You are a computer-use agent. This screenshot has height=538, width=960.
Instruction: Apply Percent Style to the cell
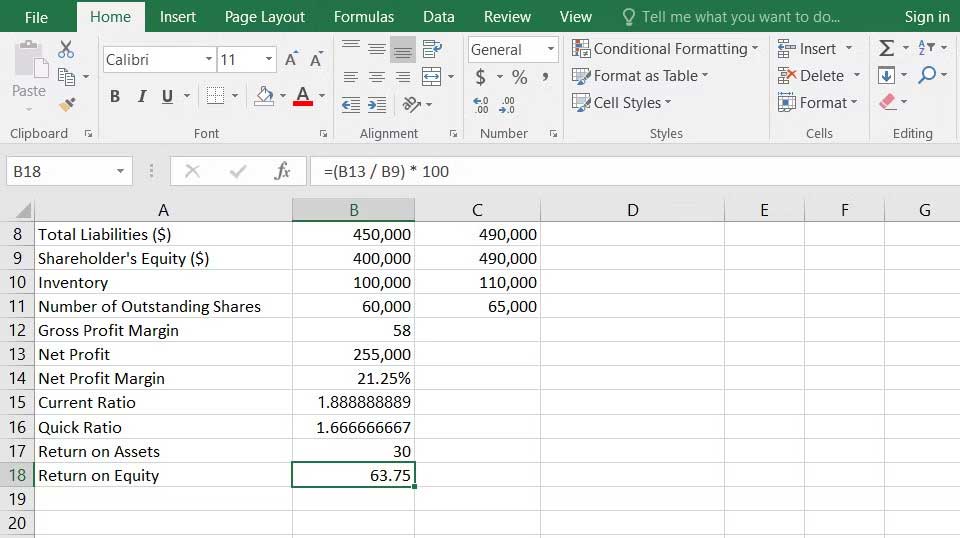click(x=519, y=77)
